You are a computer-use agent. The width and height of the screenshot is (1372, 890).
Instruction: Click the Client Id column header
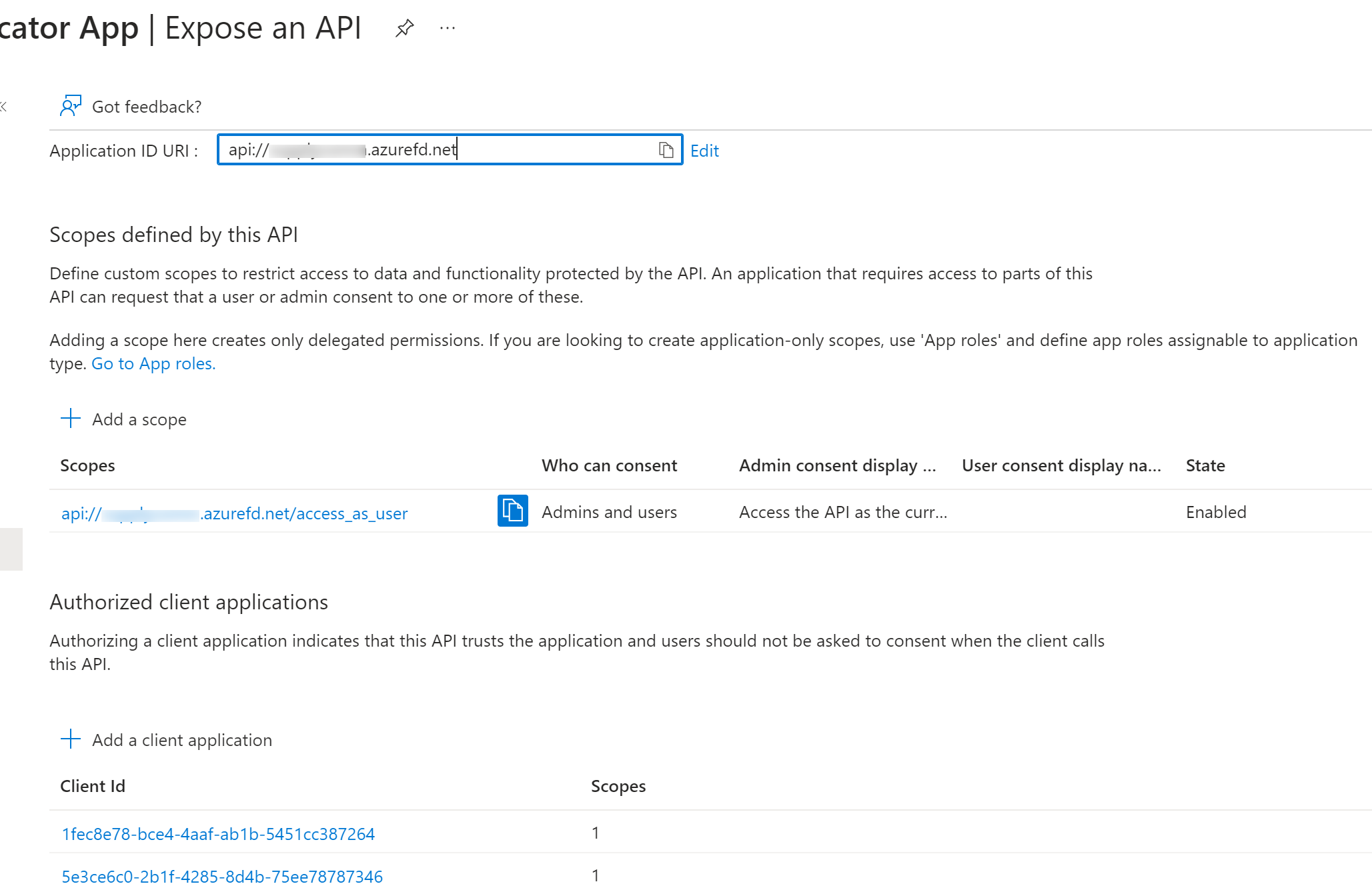(93, 786)
